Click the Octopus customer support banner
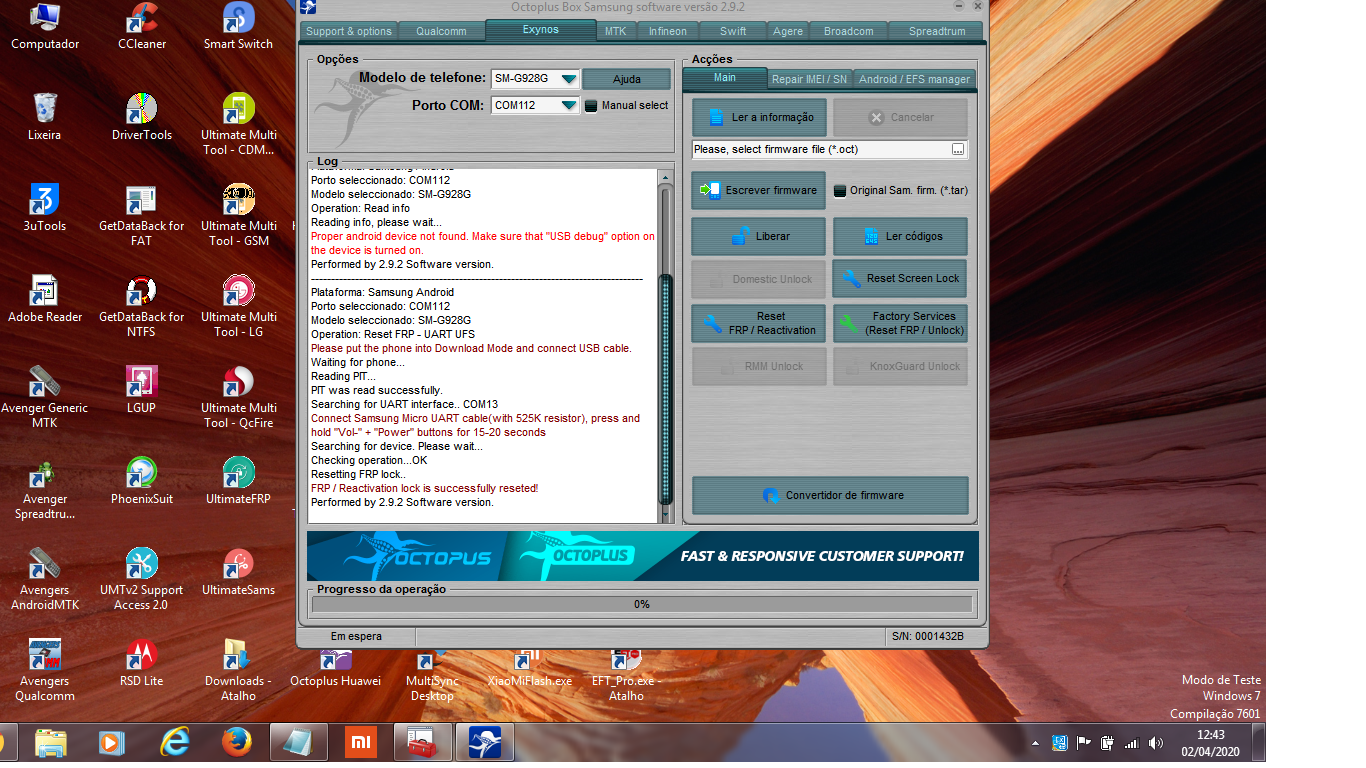 click(643, 556)
